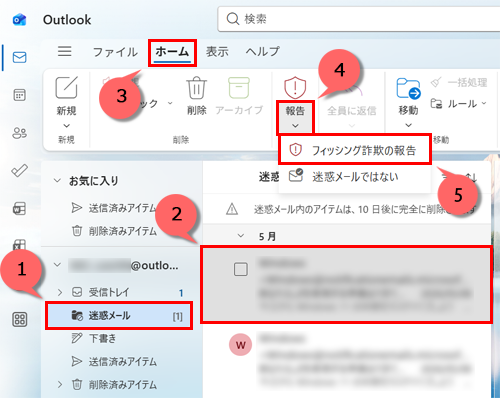Click the 削除 button label
The height and width of the screenshot is (398, 500).
(x=197, y=110)
